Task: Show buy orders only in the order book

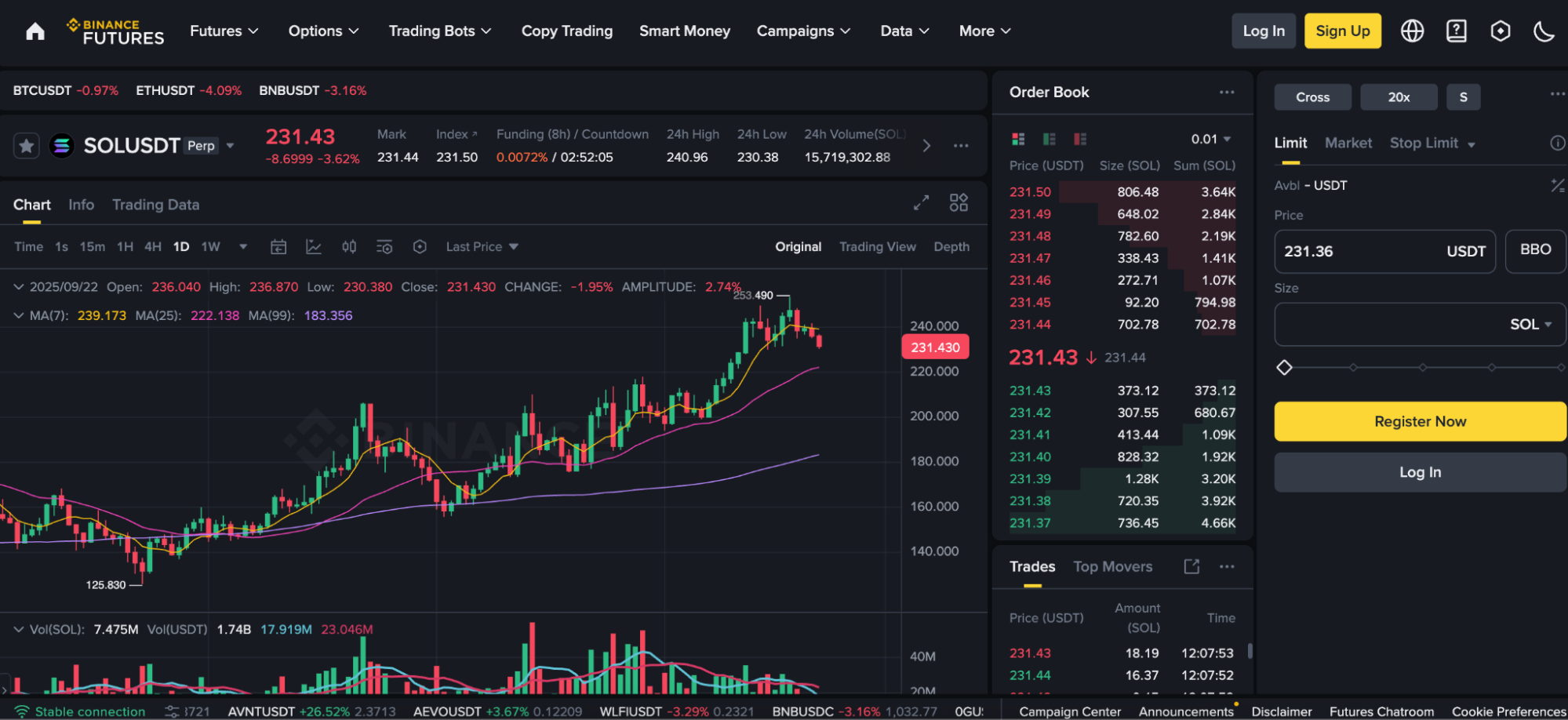Action: click(1049, 140)
